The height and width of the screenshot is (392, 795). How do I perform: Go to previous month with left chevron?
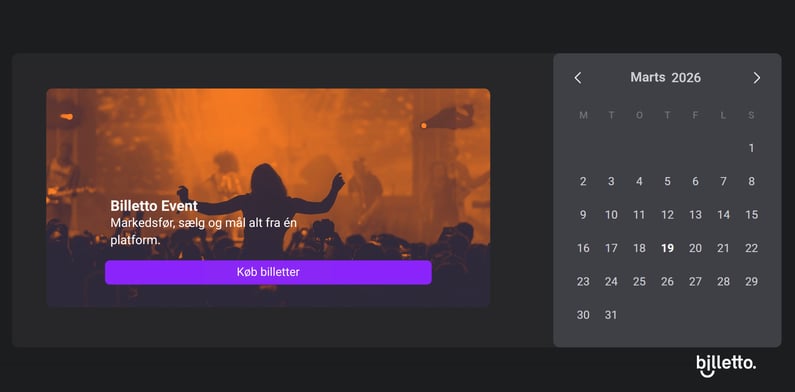tap(577, 78)
